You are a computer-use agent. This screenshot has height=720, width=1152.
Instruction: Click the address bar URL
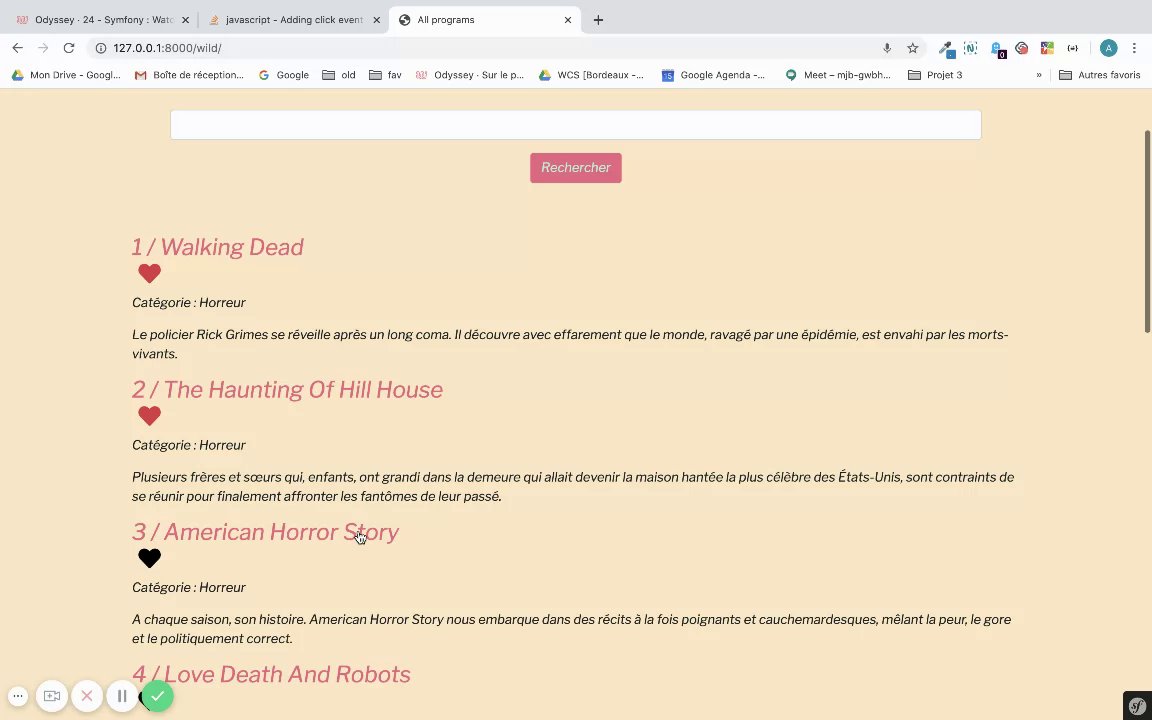[168, 48]
